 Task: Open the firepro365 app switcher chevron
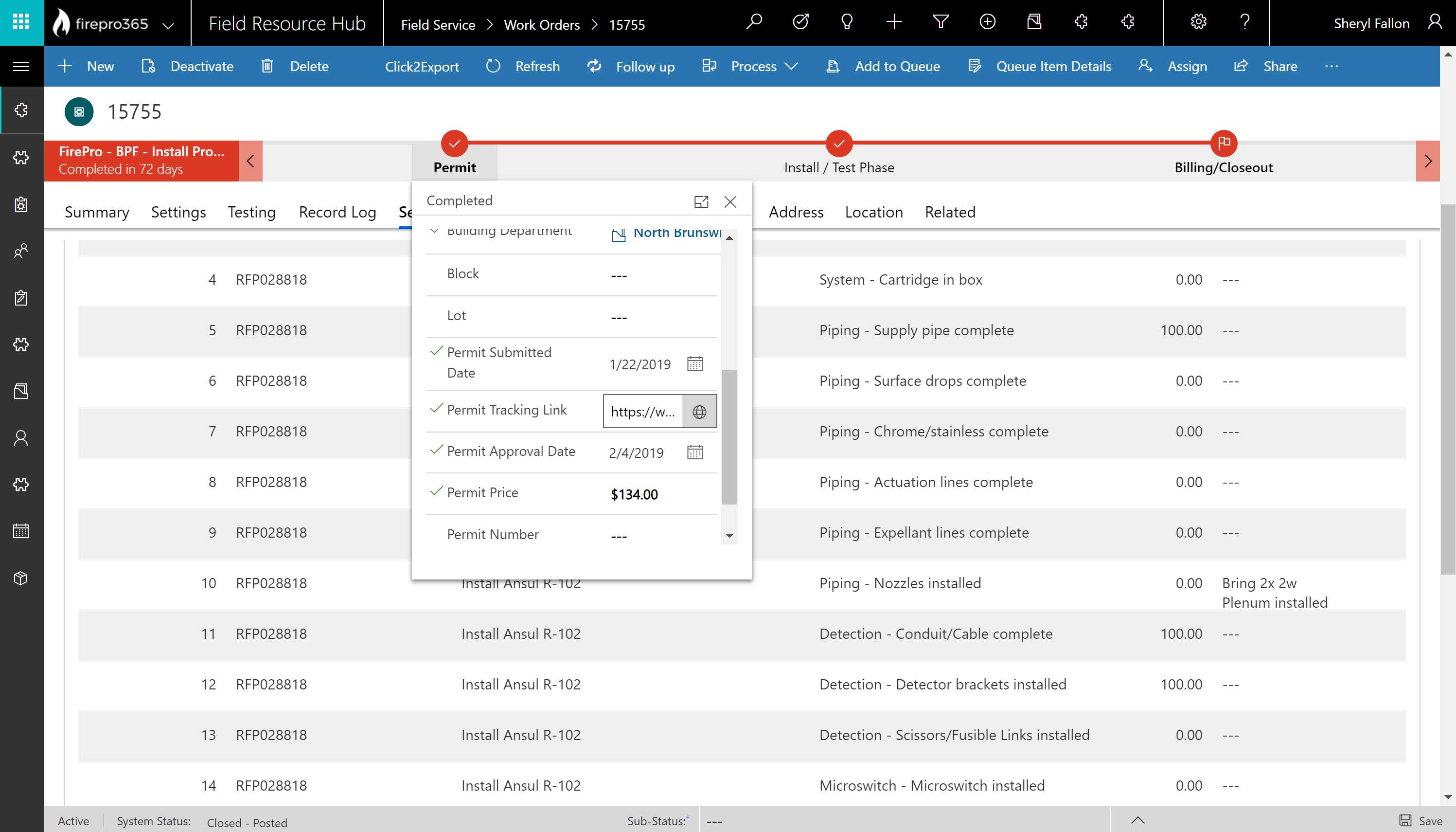(x=168, y=25)
